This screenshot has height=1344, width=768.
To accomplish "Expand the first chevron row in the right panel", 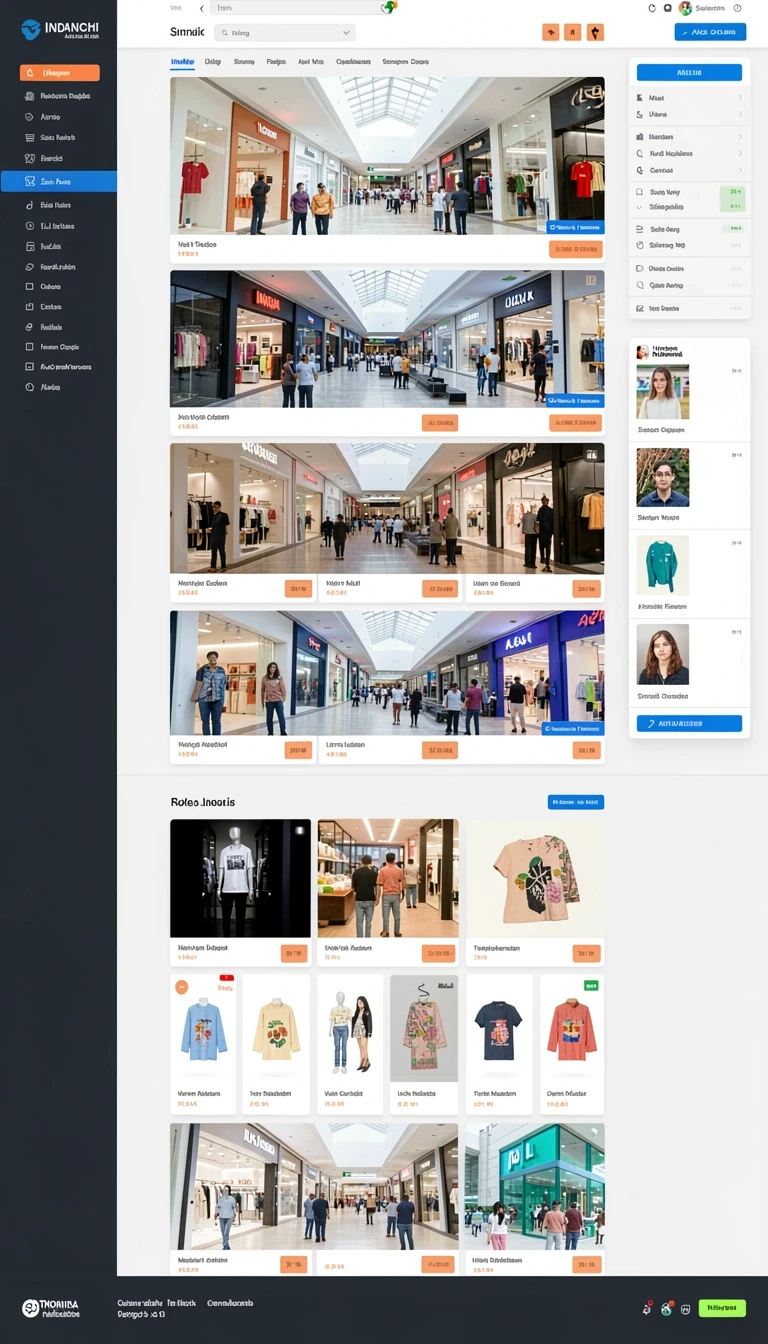I will pyautogui.click(x=689, y=98).
